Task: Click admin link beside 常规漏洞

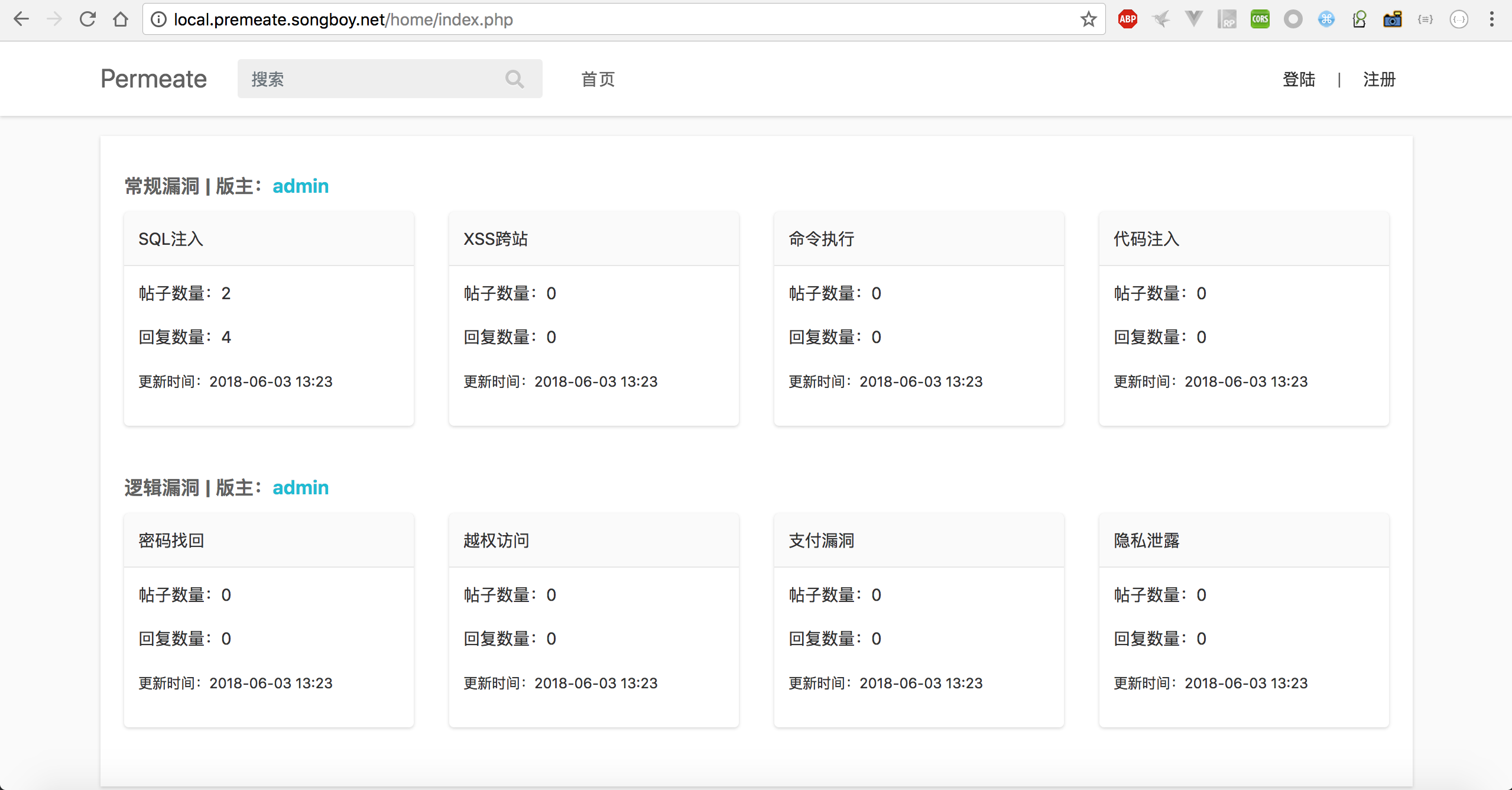Action: [x=300, y=186]
